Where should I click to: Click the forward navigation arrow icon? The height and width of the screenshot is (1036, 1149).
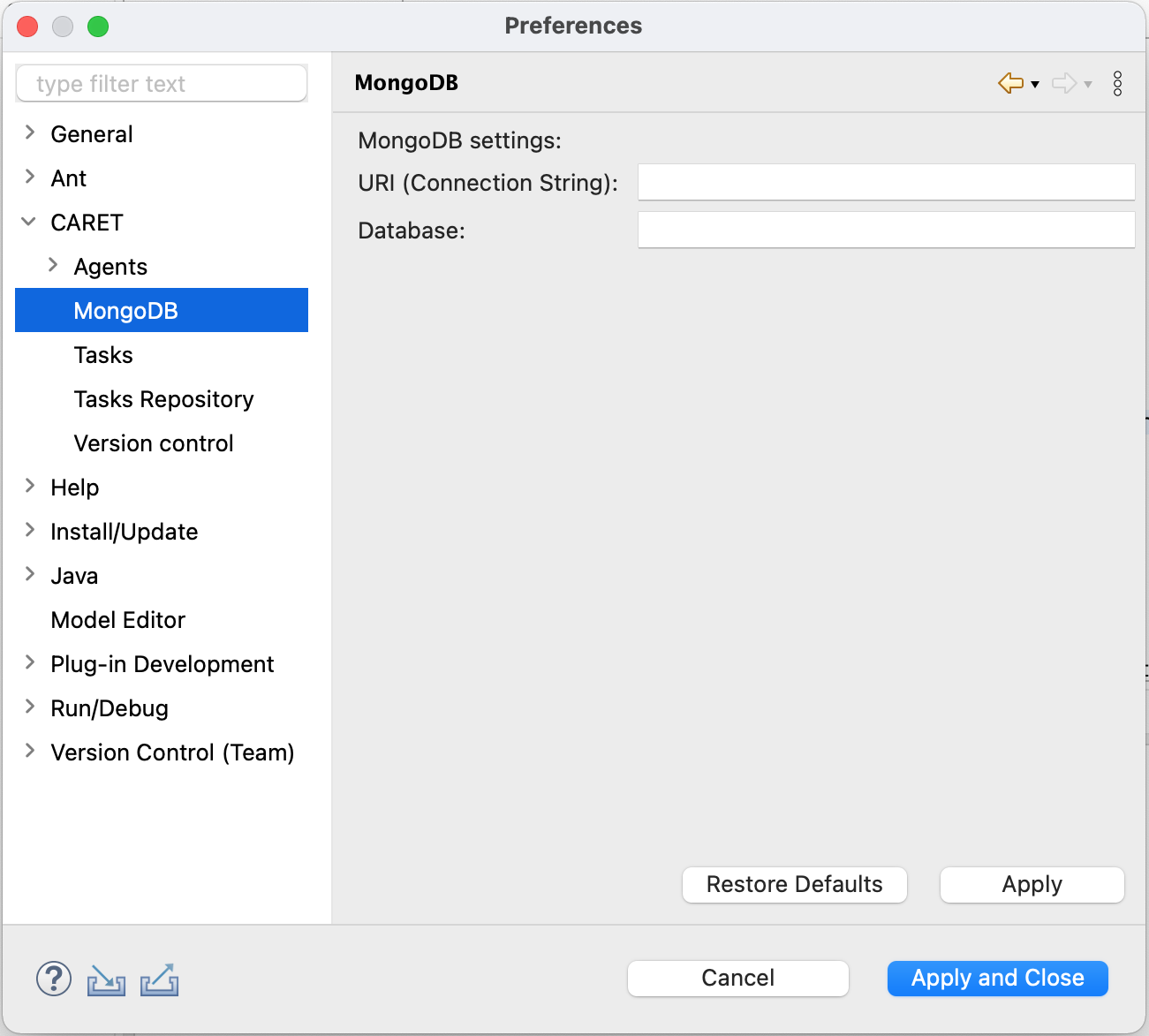pos(1063,82)
